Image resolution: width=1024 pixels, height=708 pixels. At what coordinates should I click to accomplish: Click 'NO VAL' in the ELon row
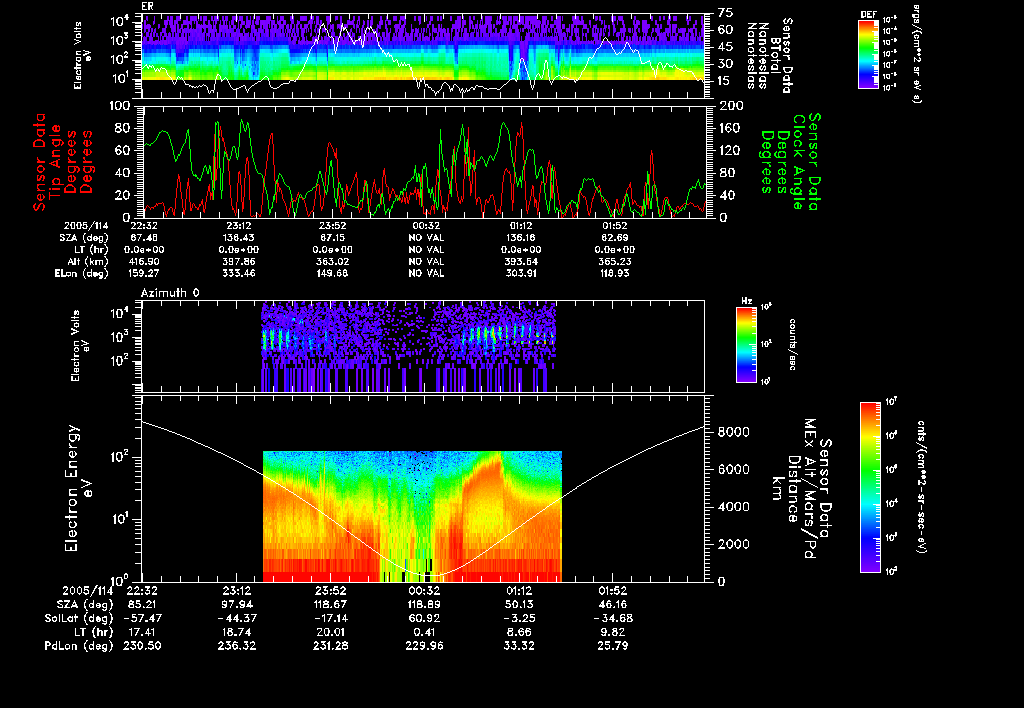(426, 273)
